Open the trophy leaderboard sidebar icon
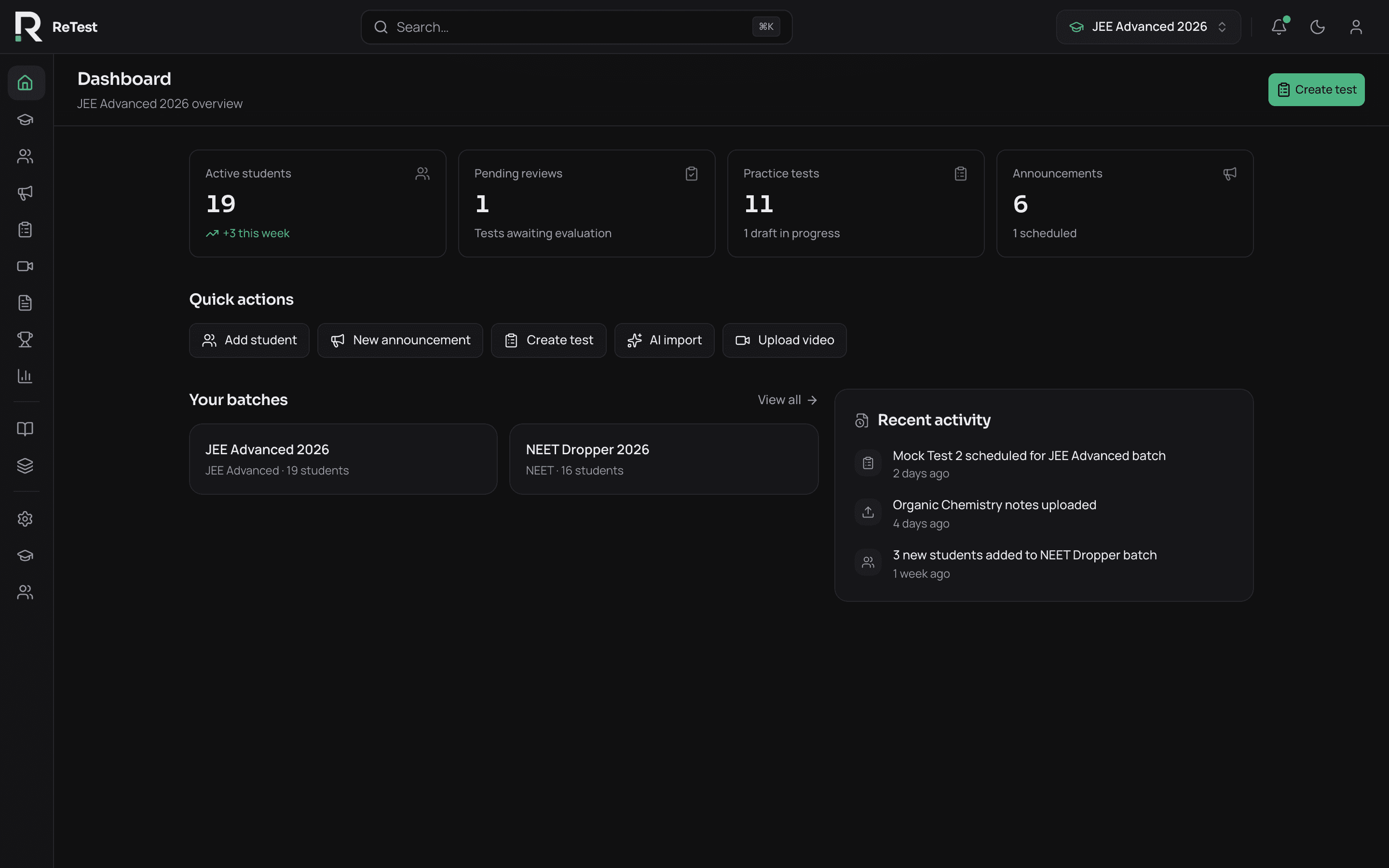The image size is (1389, 868). pyautogui.click(x=25, y=339)
